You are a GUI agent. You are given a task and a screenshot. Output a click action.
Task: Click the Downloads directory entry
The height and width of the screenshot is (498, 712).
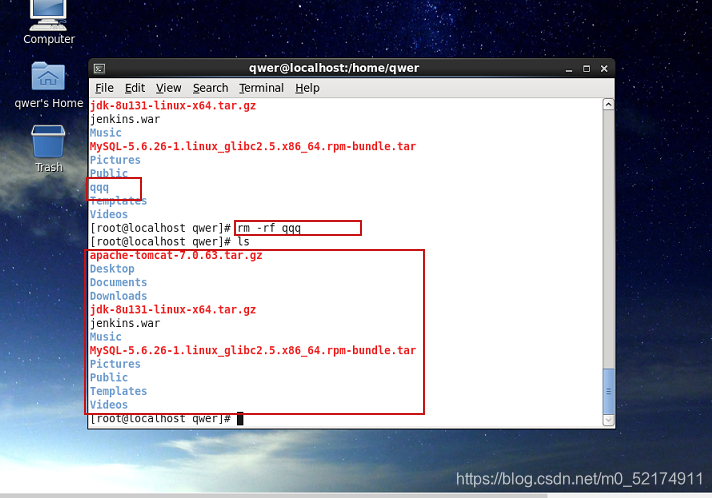pos(118,296)
